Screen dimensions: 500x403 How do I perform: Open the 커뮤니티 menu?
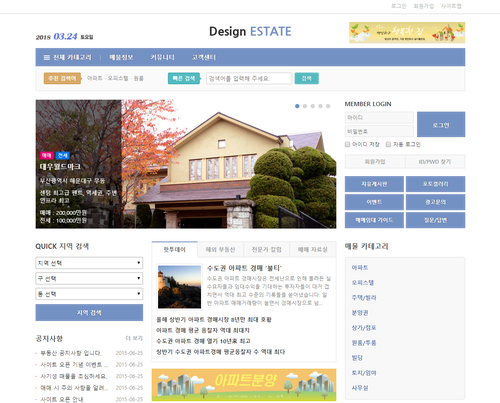[x=162, y=57]
